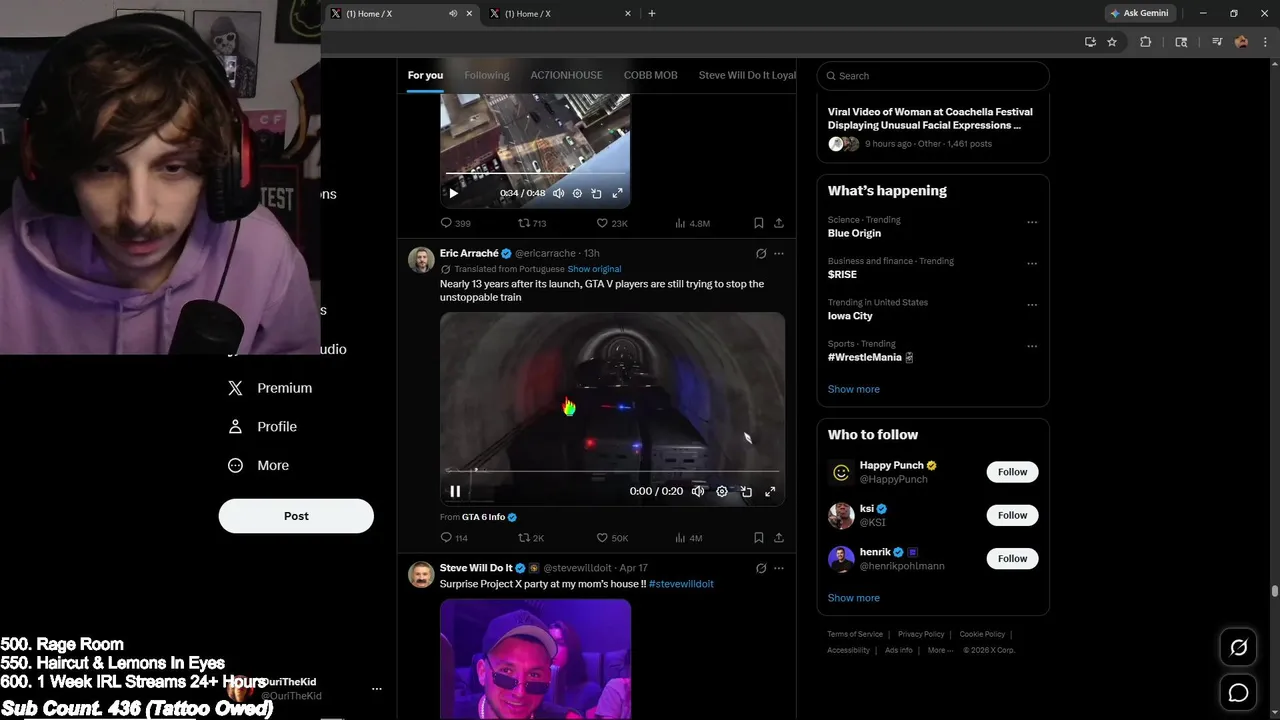Screen dimensions: 1280x720
Task: Open picture-in-picture for the 0:34 / 0:48 video
Action: pyautogui.click(x=596, y=193)
